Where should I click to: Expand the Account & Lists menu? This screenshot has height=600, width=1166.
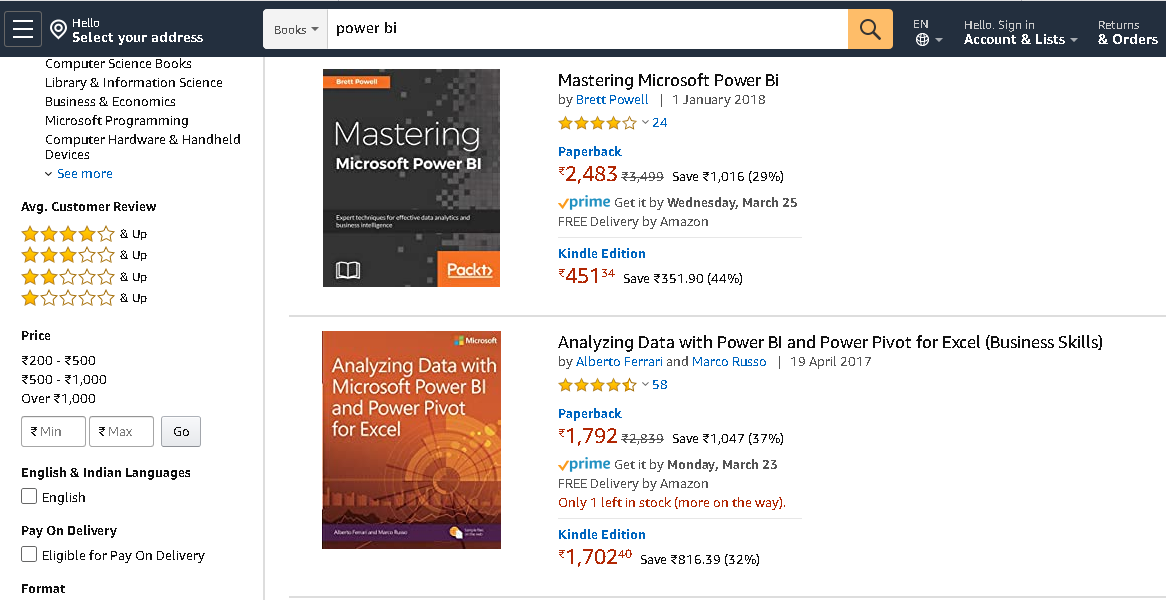(x=1020, y=39)
